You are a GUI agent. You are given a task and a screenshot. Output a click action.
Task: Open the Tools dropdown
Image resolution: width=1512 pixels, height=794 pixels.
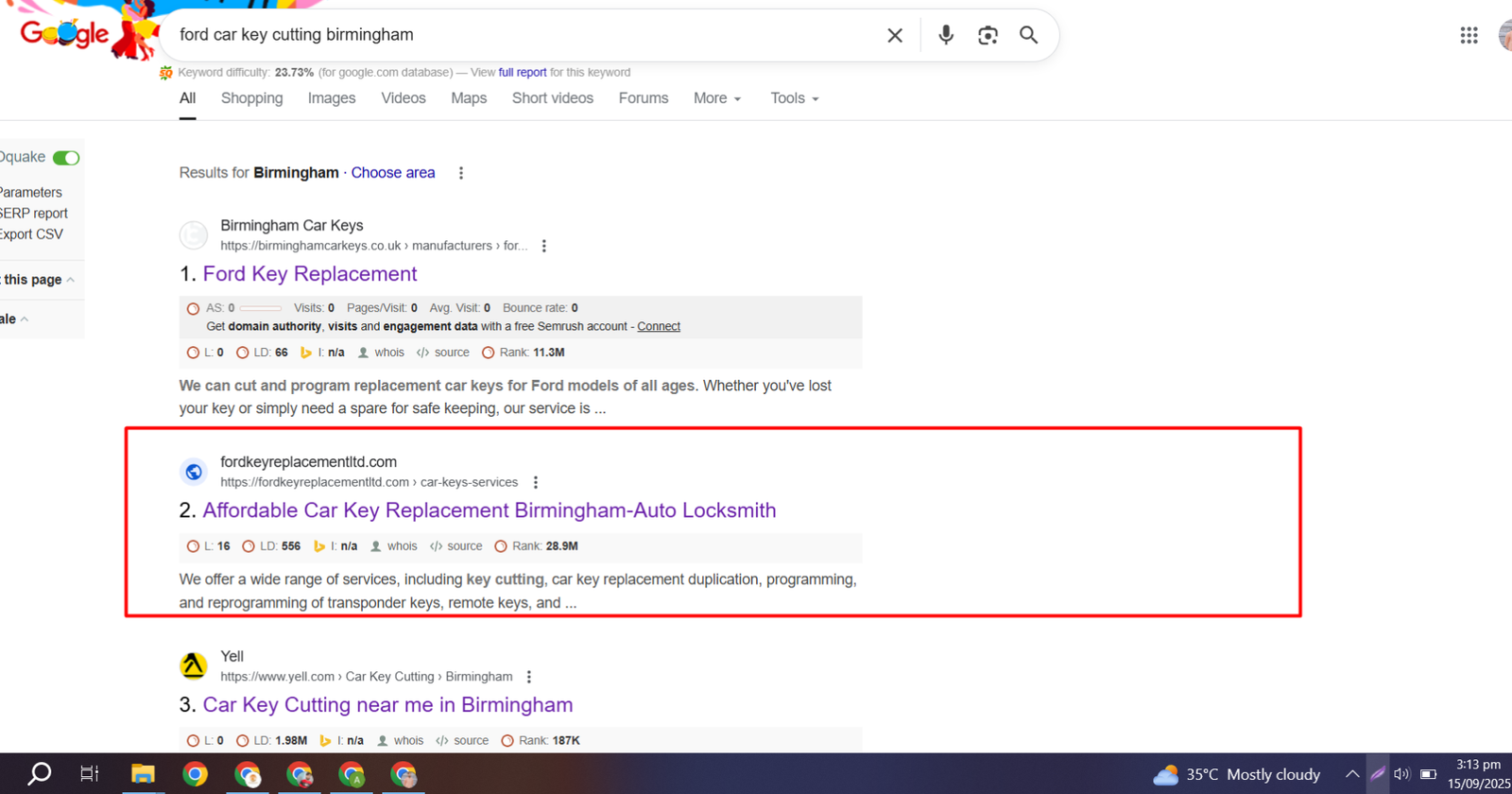click(x=794, y=98)
